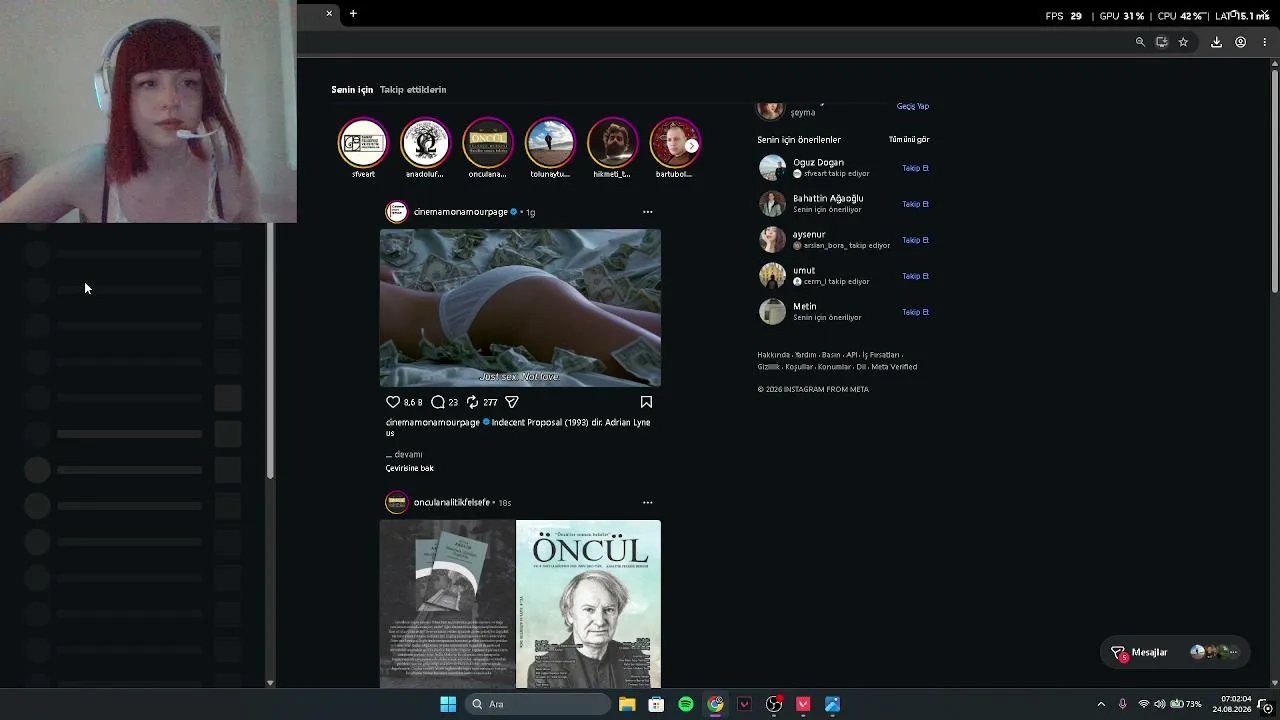
Task: Open the Photos app from the taskbar
Action: coord(832,704)
